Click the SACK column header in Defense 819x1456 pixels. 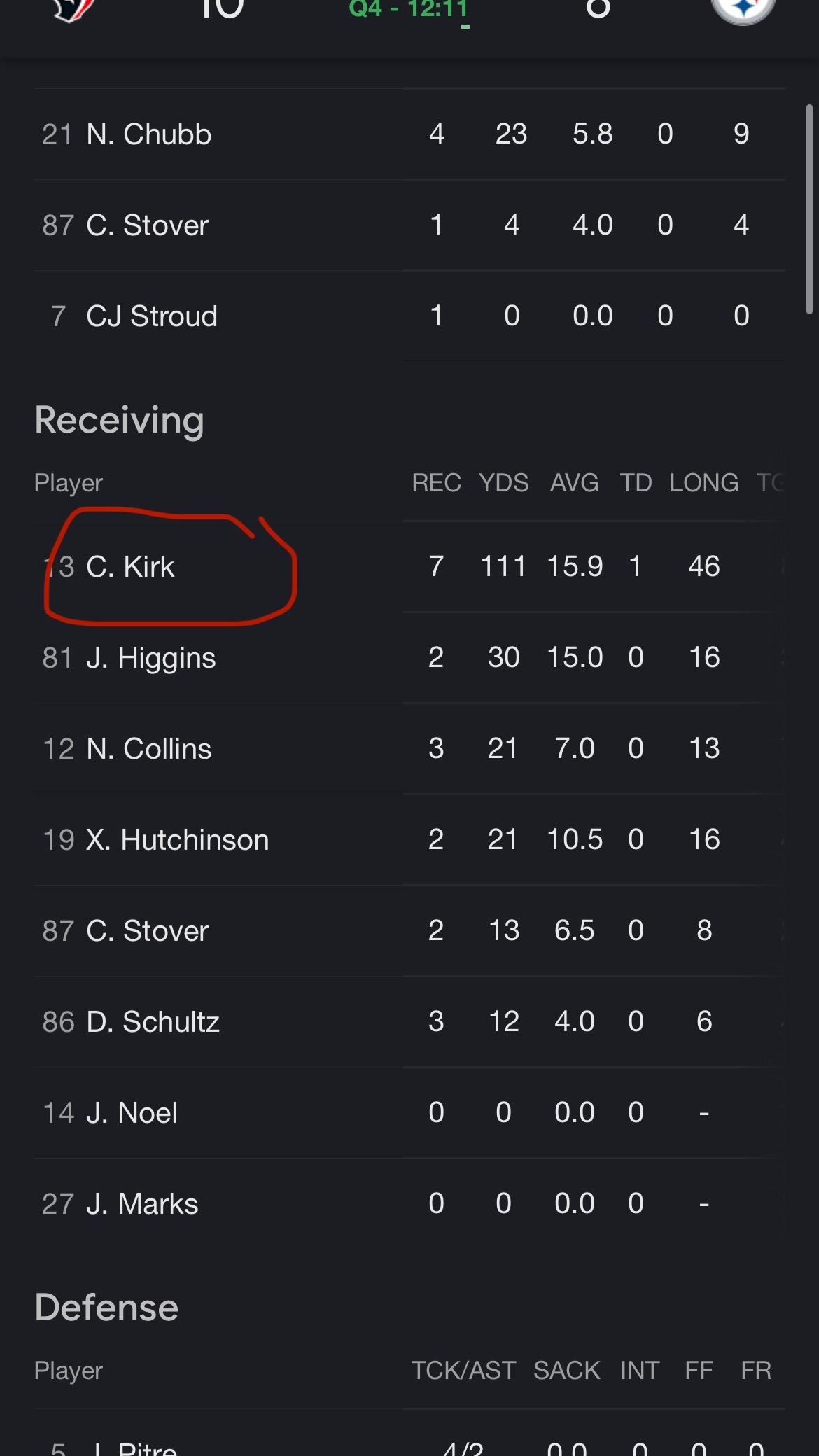(567, 1371)
